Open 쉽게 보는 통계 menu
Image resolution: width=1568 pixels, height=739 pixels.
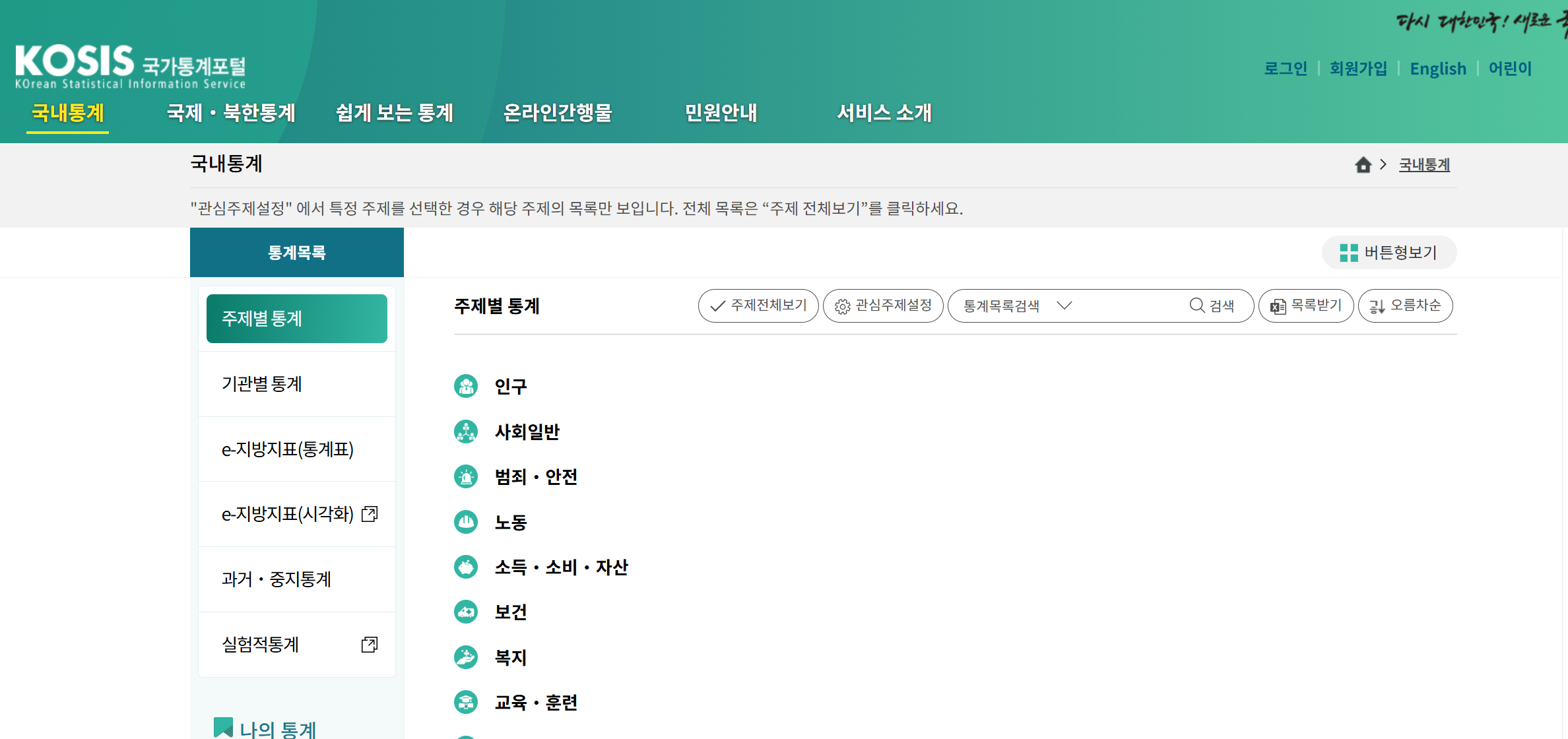point(395,113)
